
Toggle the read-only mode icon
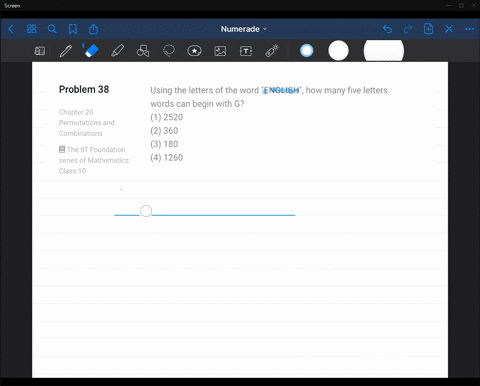click(40, 51)
